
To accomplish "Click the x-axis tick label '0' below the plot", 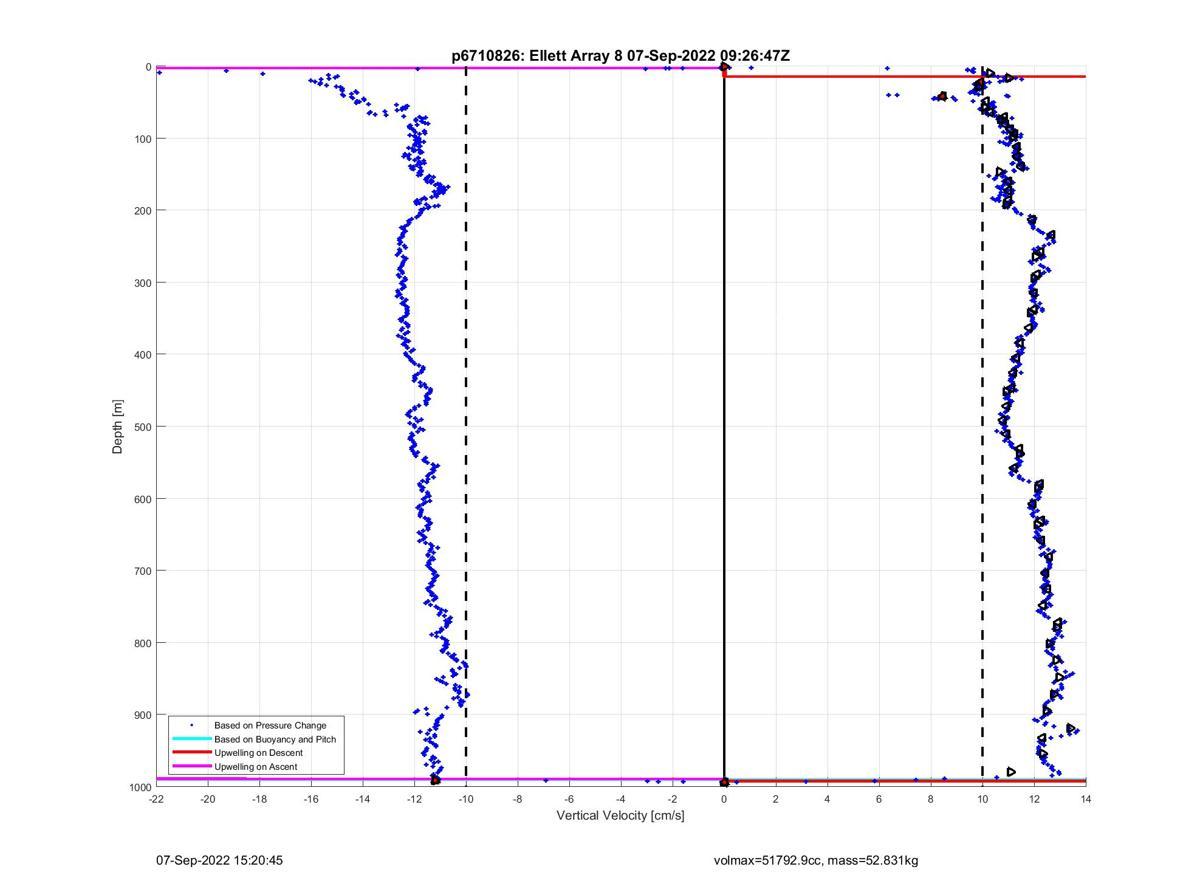I will click(724, 799).
